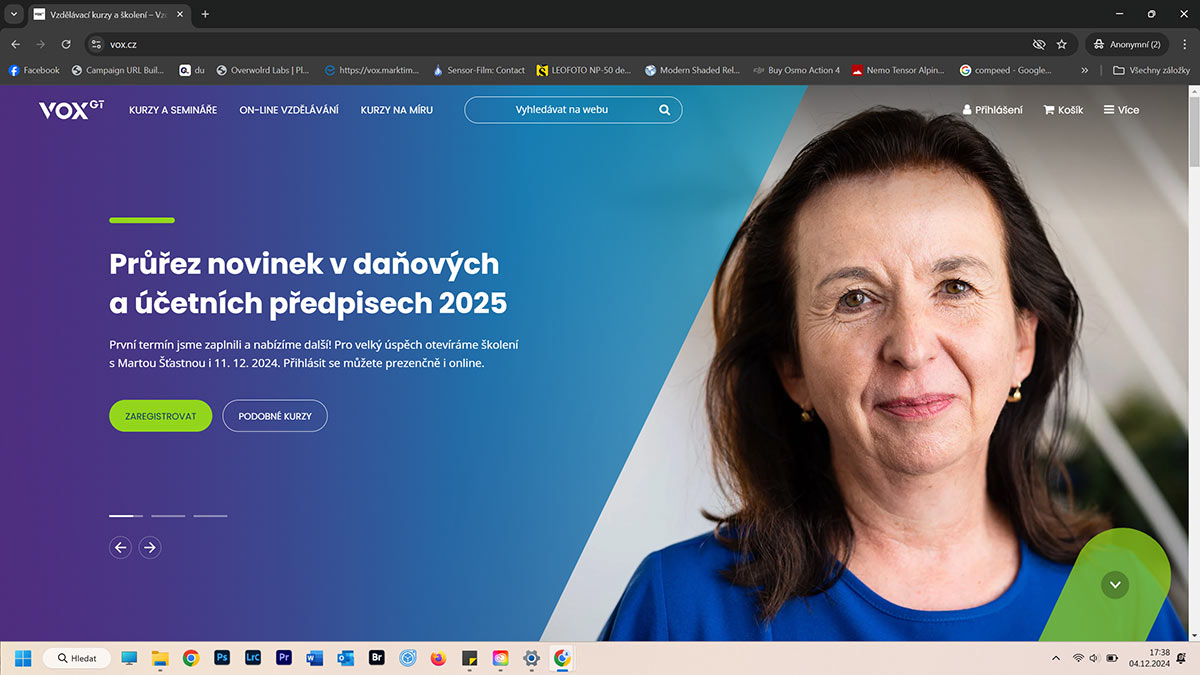This screenshot has width=1200, height=675.
Task: Click the Zaregistrovat button
Action: (x=160, y=416)
